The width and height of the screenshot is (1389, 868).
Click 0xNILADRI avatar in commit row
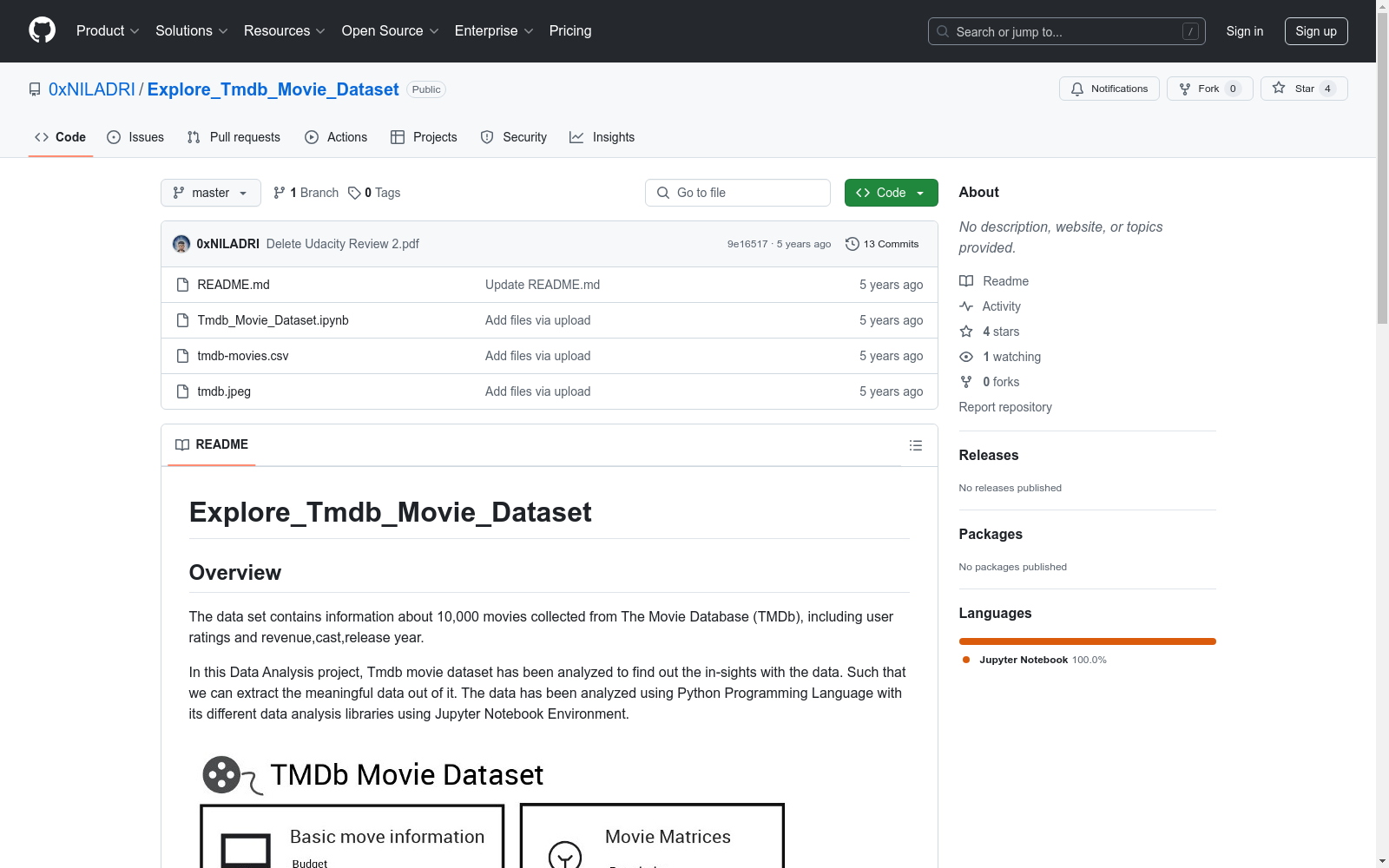(x=181, y=244)
